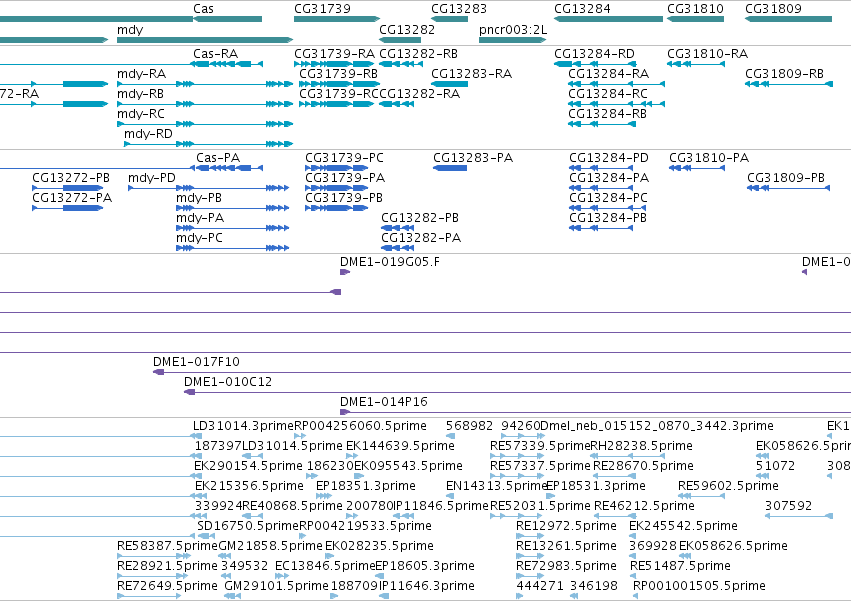Click the CG13272-PA protein label
The width and height of the screenshot is (851, 601).
[72, 198]
